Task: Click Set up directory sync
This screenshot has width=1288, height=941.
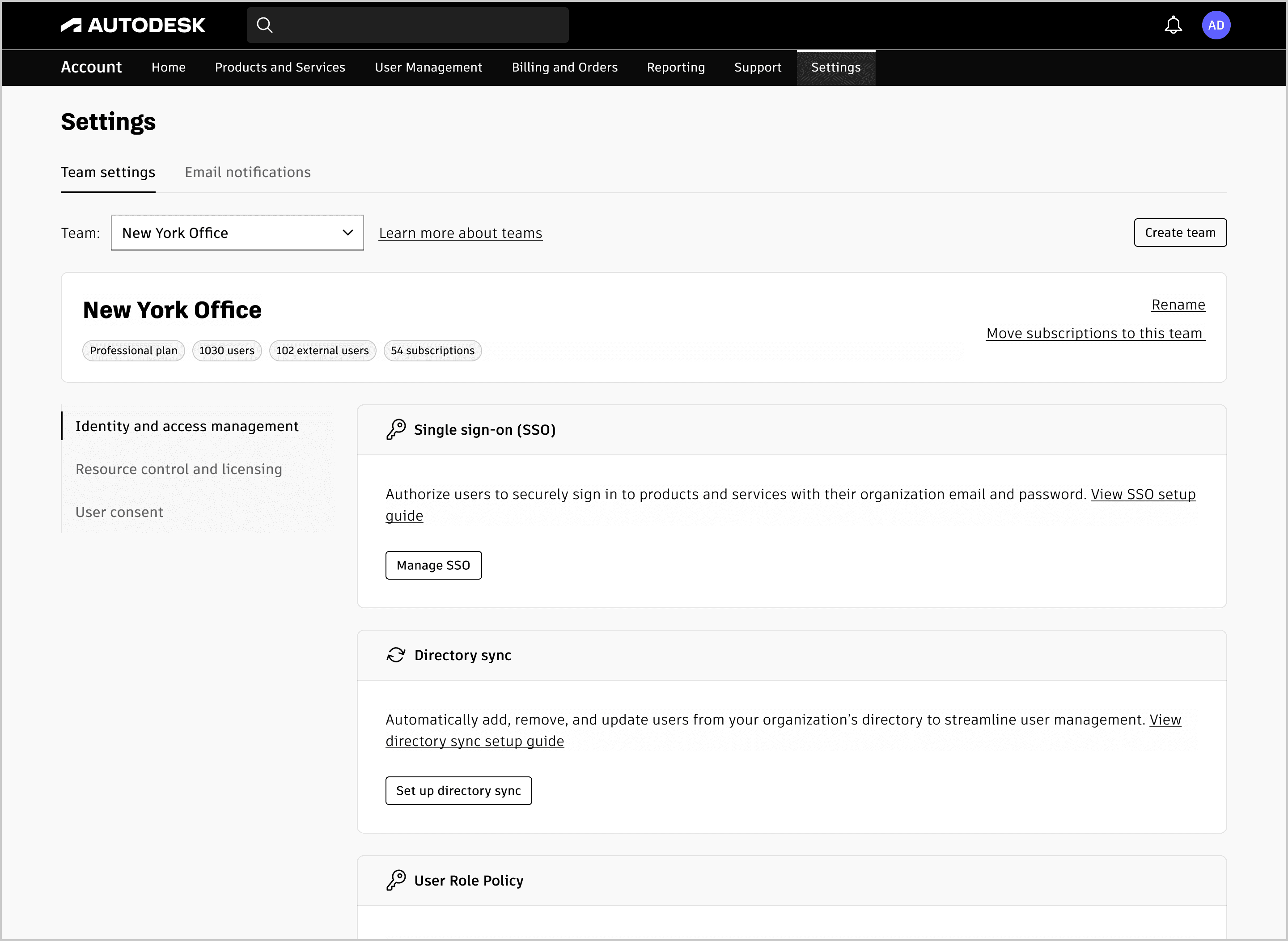Action: click(x=458, y=791)
